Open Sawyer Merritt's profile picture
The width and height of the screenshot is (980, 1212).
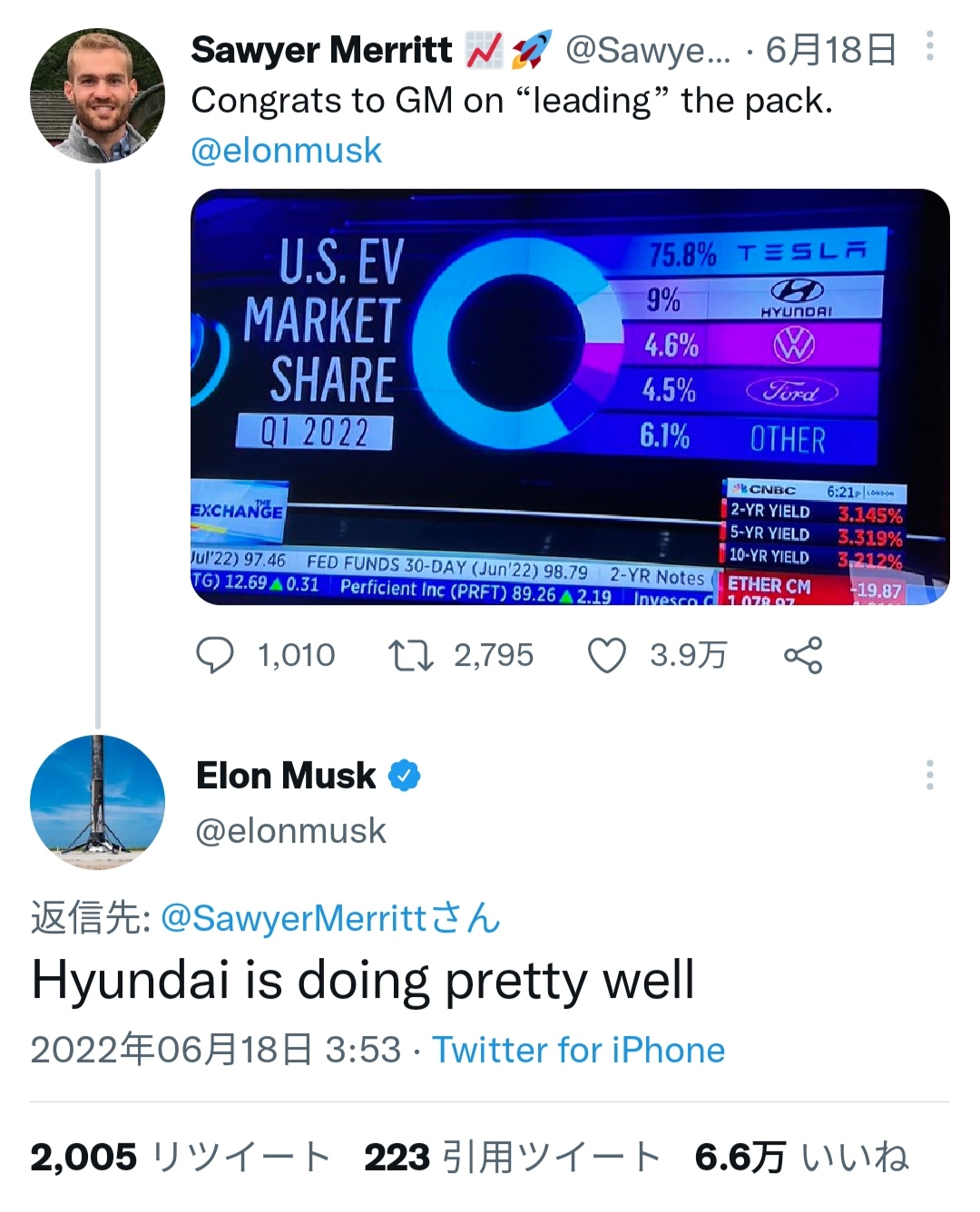point(97,96)
